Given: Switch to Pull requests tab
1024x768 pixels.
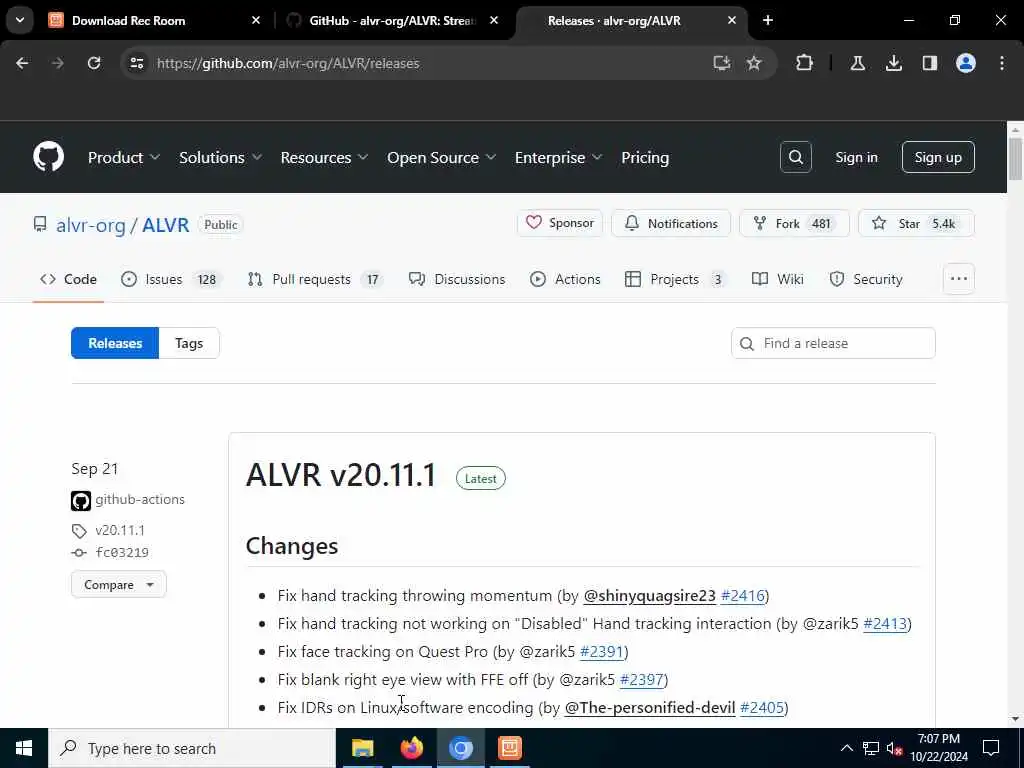Looking at the screenshot, I should [x=315, y=280].
